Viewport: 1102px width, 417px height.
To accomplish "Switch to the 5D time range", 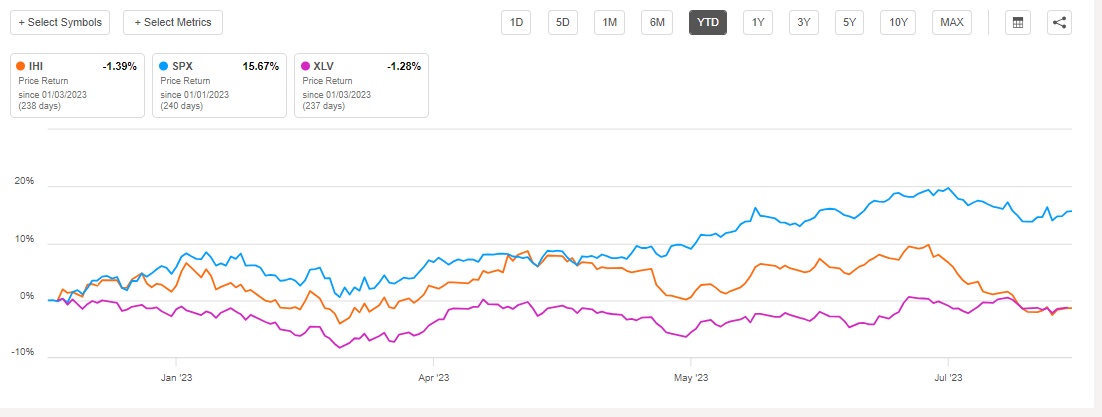I will [563, 23].
